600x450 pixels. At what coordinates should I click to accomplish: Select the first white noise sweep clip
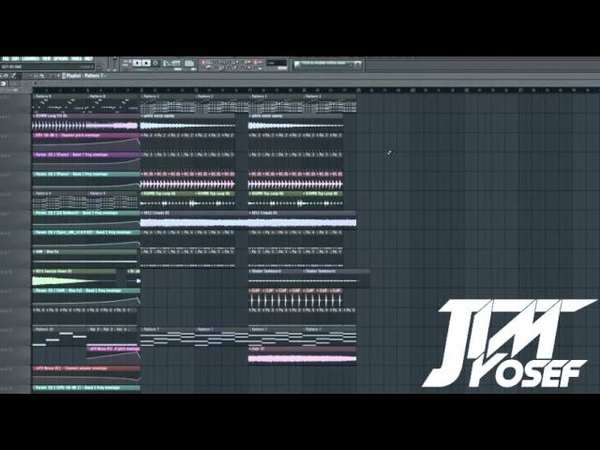click(188, 122)
